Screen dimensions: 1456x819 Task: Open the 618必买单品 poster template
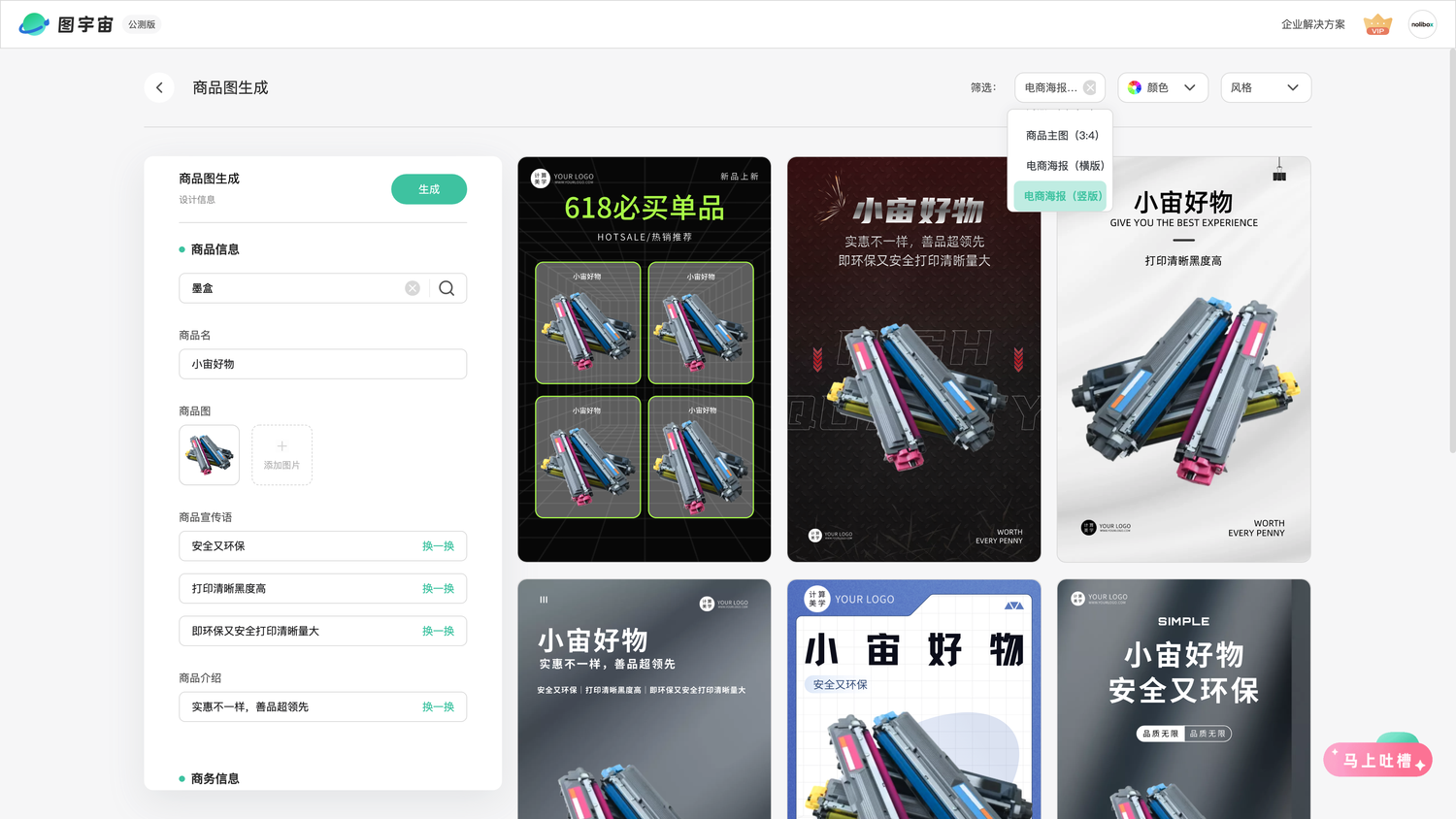645,359
